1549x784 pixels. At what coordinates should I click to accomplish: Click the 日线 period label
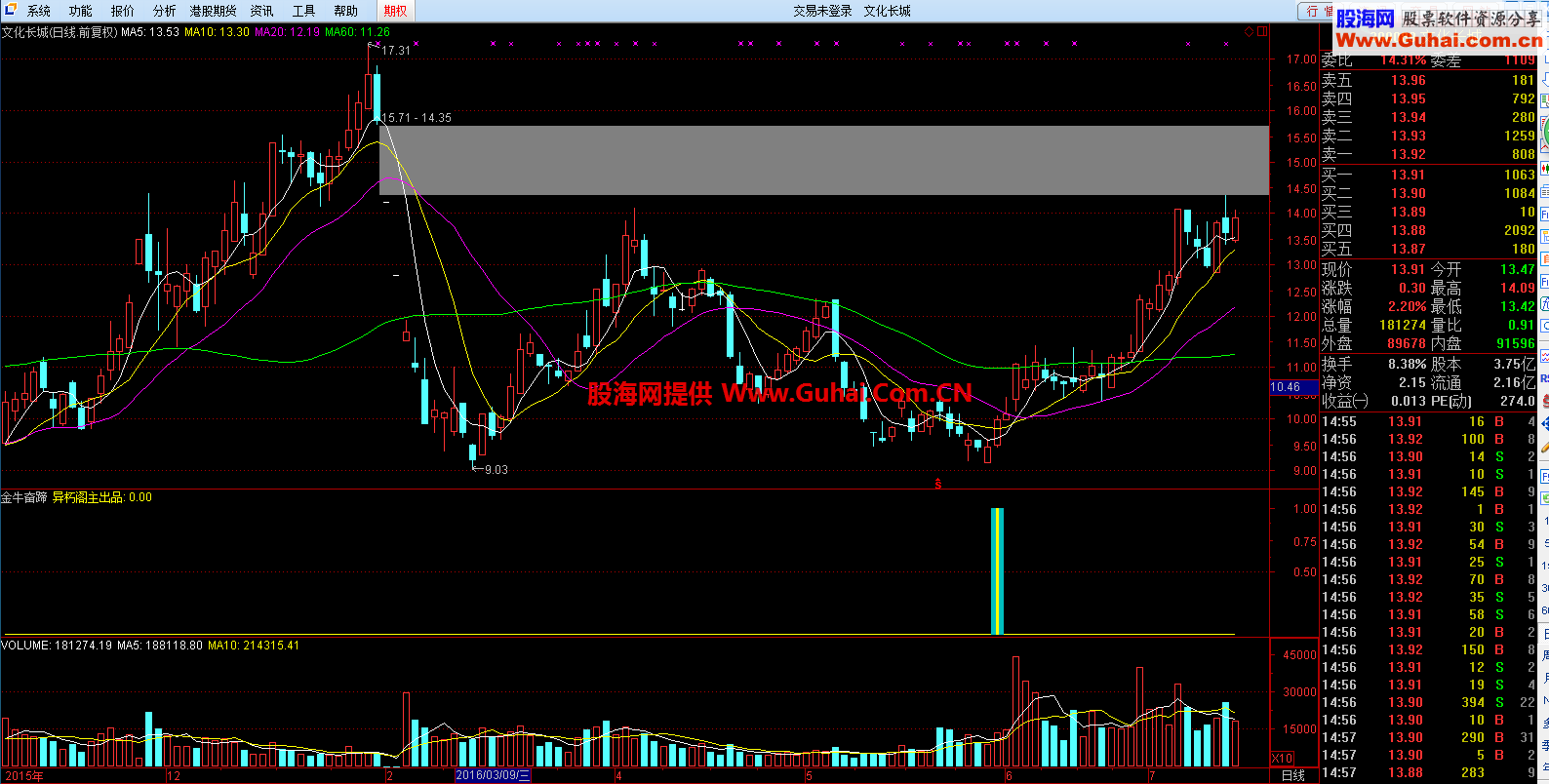[x=1293, y=776]
